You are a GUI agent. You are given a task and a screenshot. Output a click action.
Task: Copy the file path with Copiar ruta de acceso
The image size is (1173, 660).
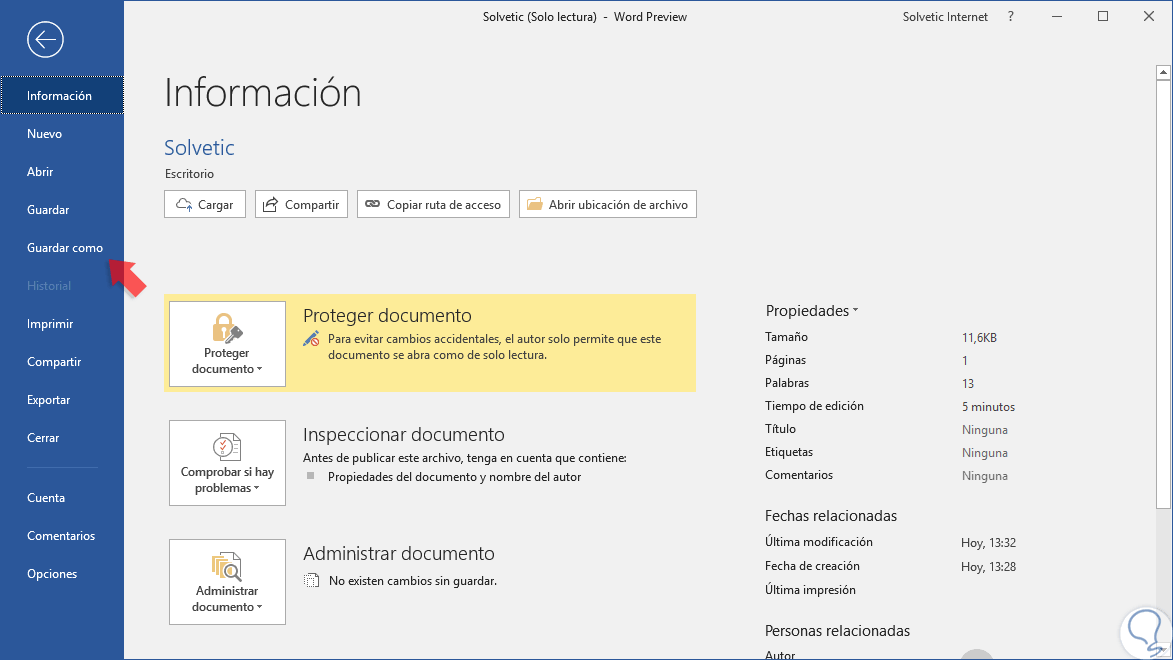pyautogui.click(x=433, y=204)
